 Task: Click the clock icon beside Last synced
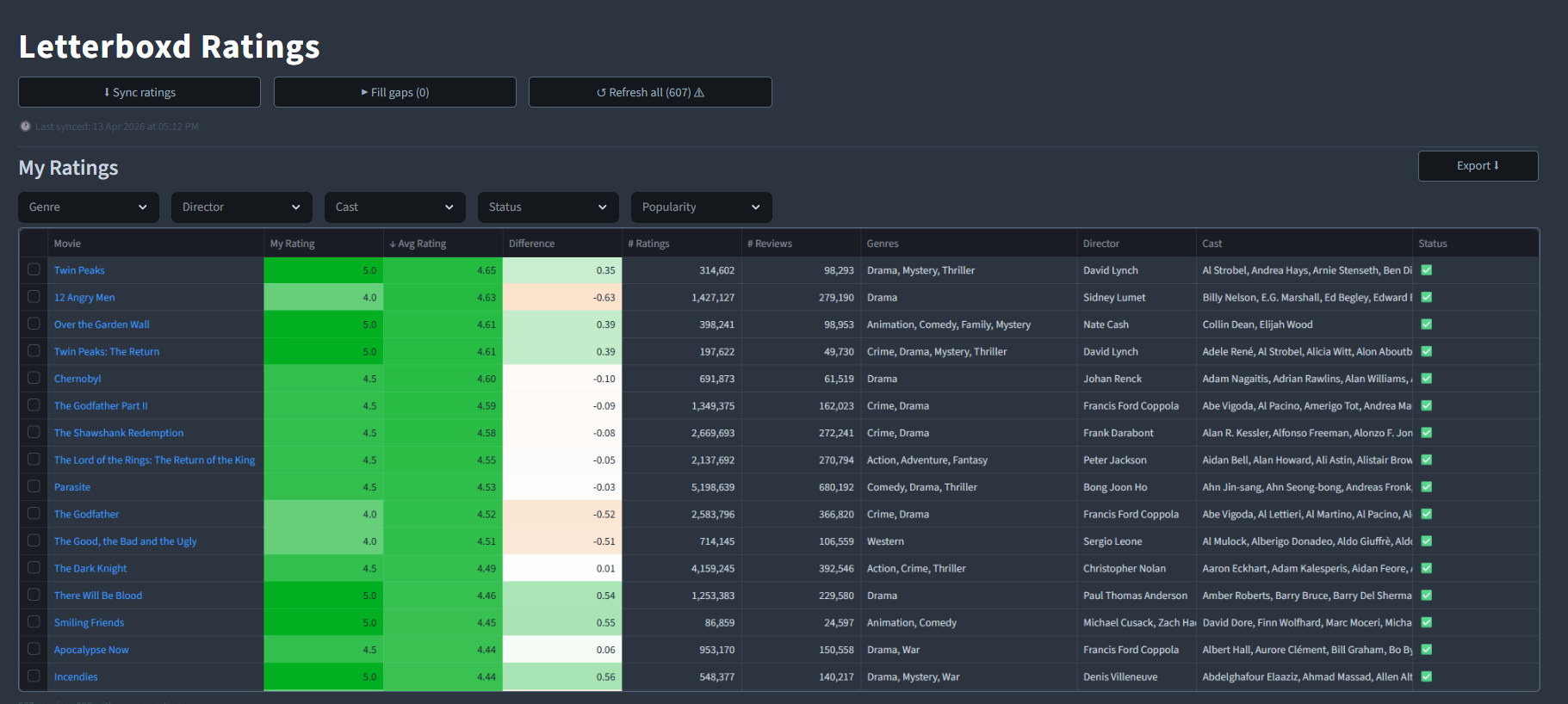click(x=26, y=127)
